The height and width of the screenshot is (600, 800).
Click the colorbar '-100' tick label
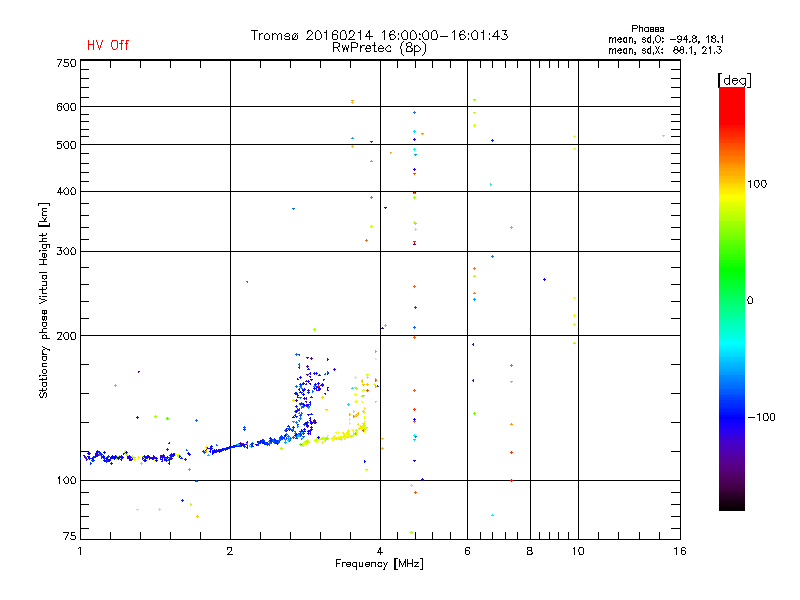pos(762,417)
